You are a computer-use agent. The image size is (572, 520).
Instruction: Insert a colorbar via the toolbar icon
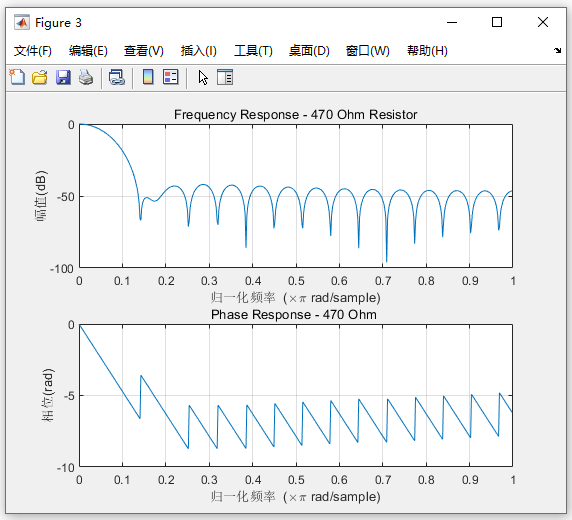pos(148,77)
